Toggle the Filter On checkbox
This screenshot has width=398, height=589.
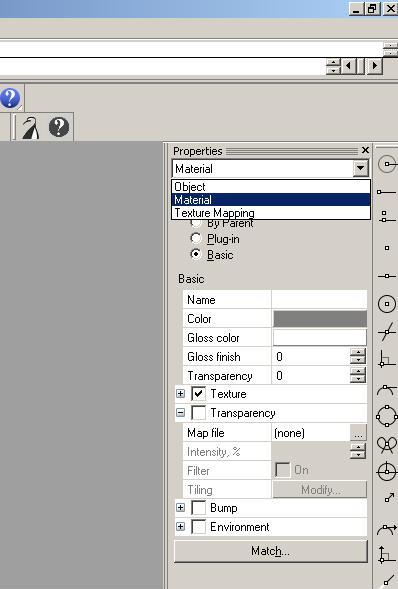click(282, 470)
